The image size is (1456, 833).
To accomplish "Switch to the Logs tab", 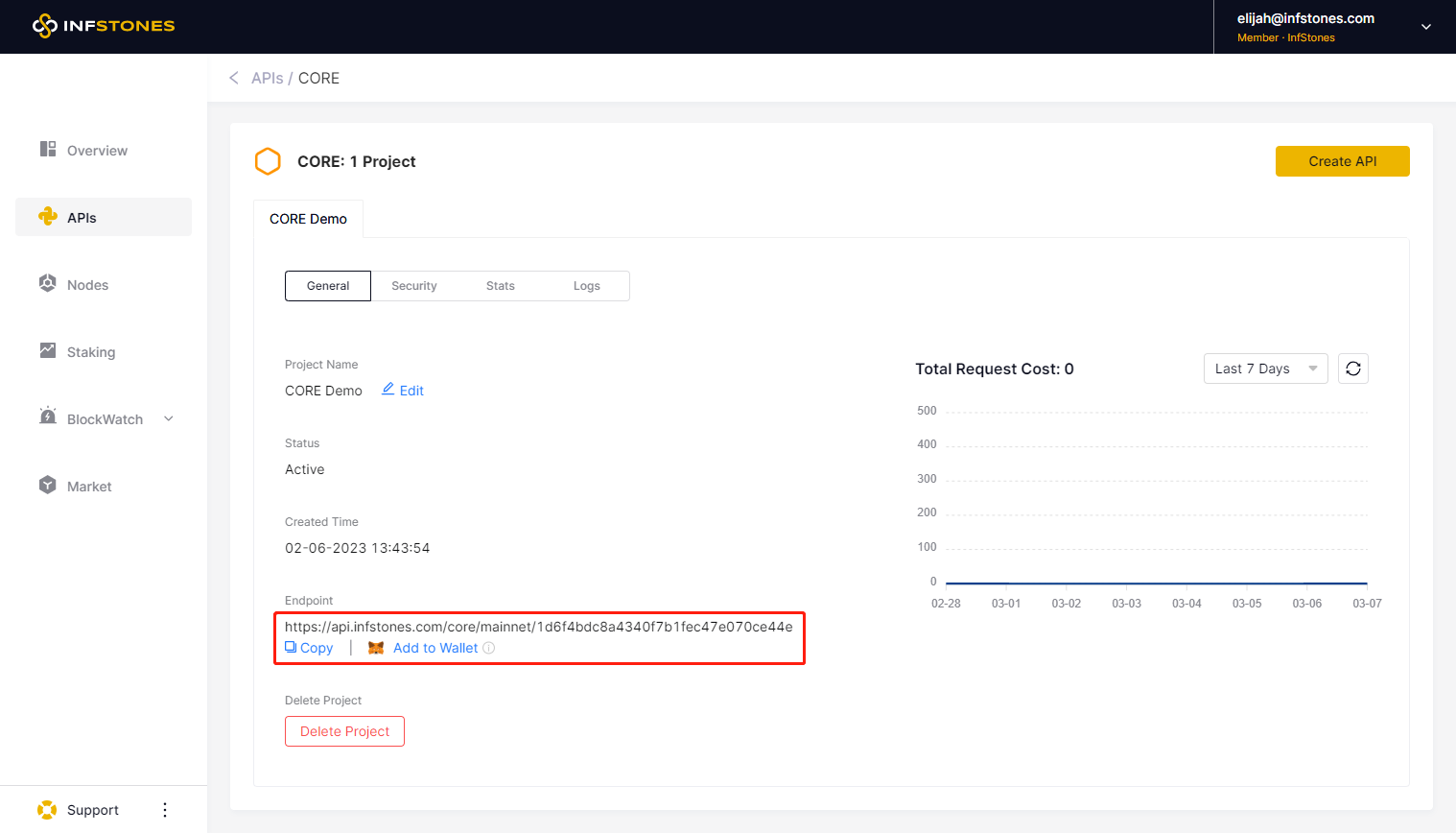I will pos(587,286).
